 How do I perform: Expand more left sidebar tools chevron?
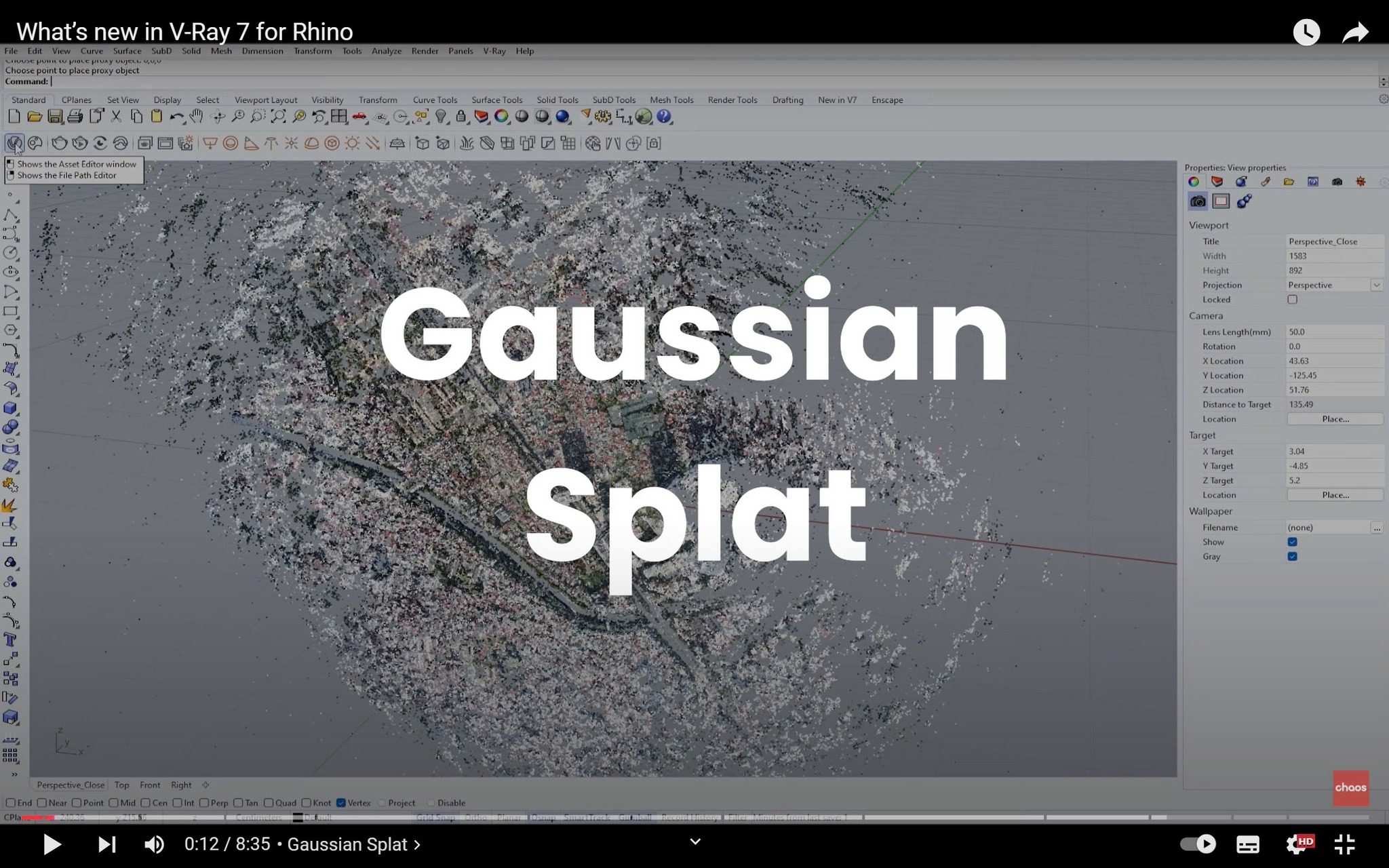click(14, 774)
